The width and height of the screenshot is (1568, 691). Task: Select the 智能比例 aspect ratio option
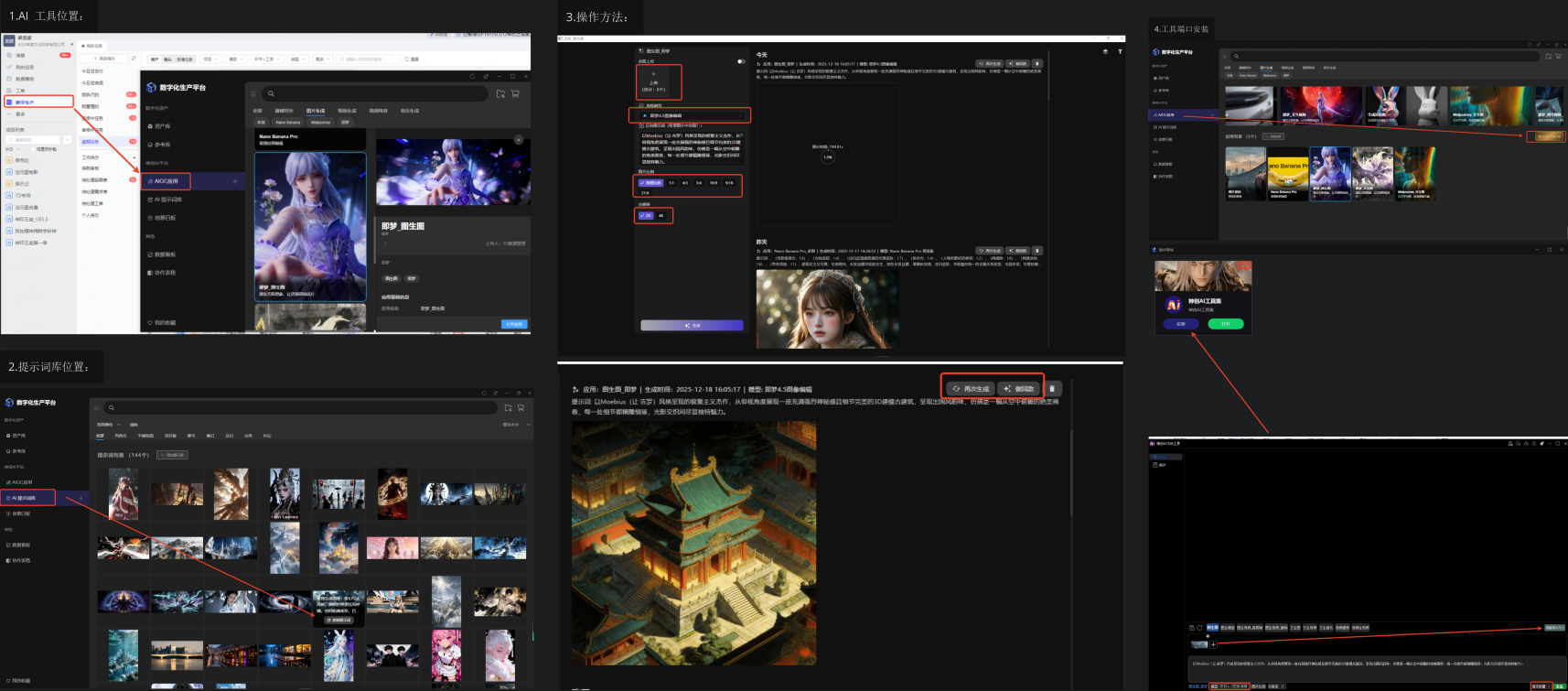[650, 183]
